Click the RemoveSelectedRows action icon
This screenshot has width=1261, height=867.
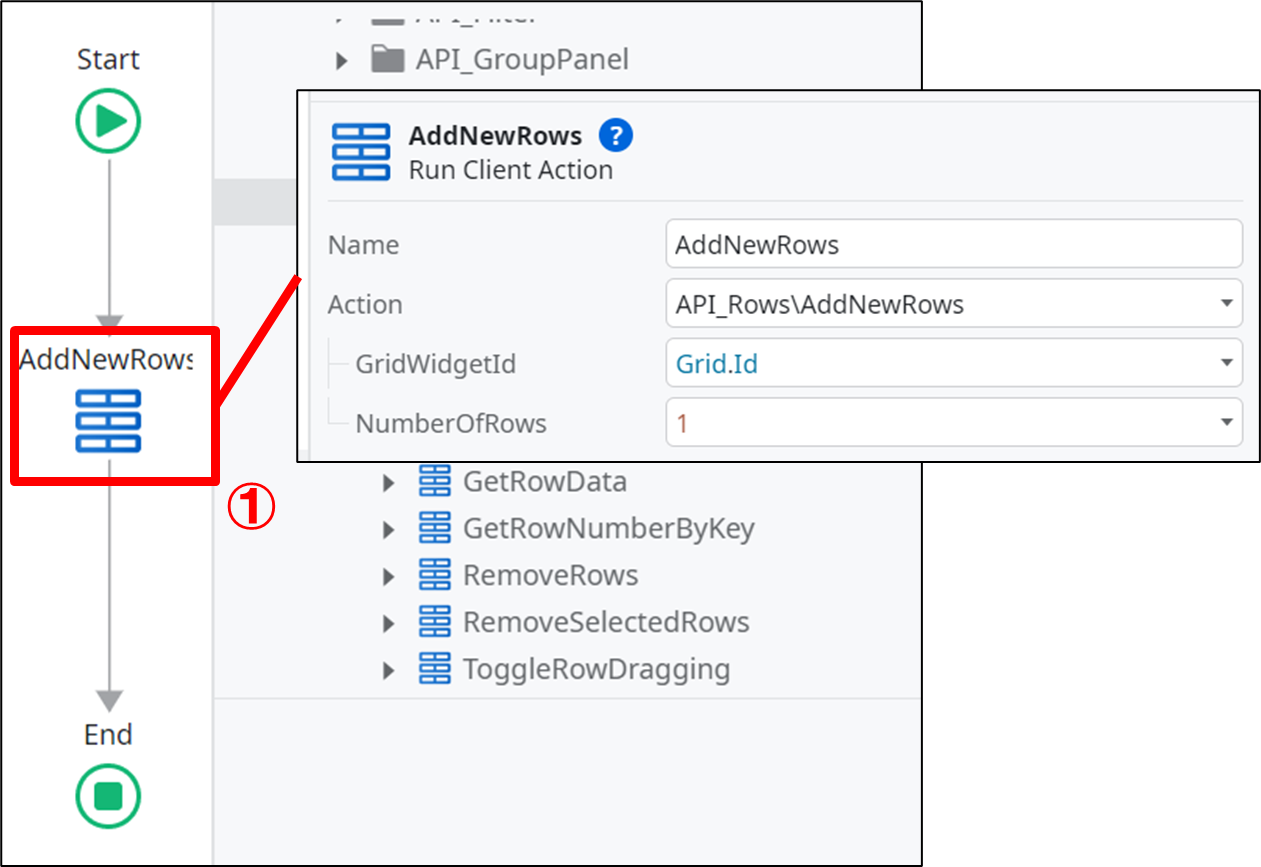click(435, 622)
